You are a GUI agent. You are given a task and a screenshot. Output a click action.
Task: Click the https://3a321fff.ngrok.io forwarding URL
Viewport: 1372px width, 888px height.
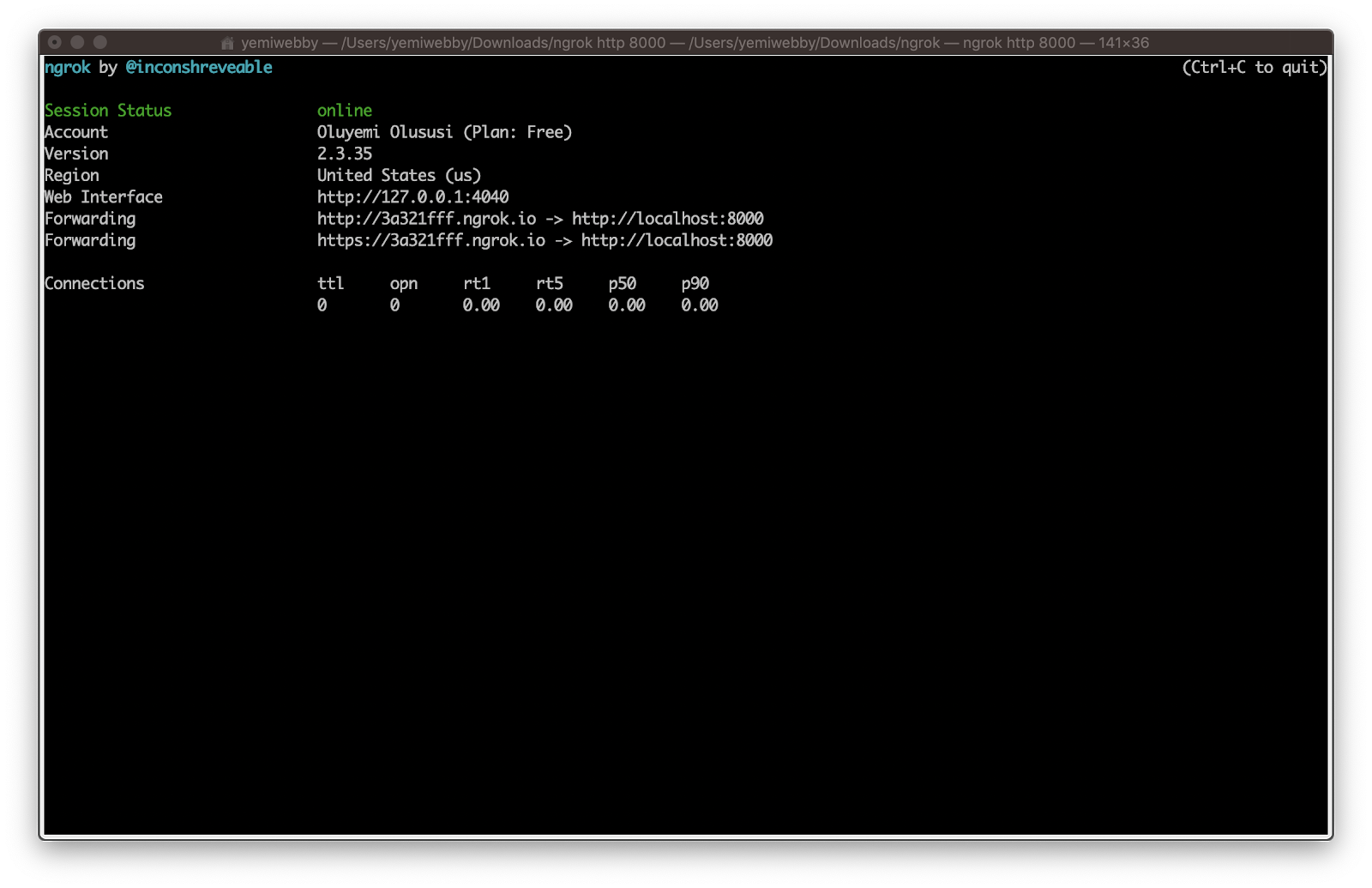click(x=431, y=240)
